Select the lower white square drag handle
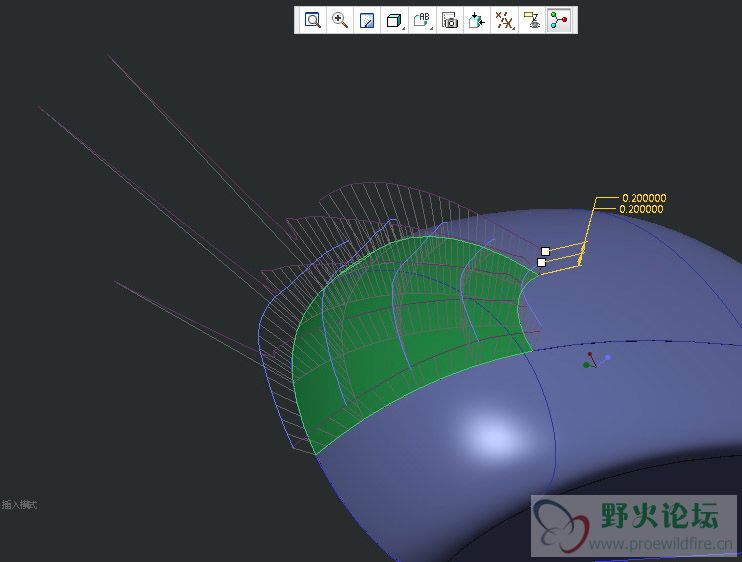742x562 pixels. coord(542,262)
